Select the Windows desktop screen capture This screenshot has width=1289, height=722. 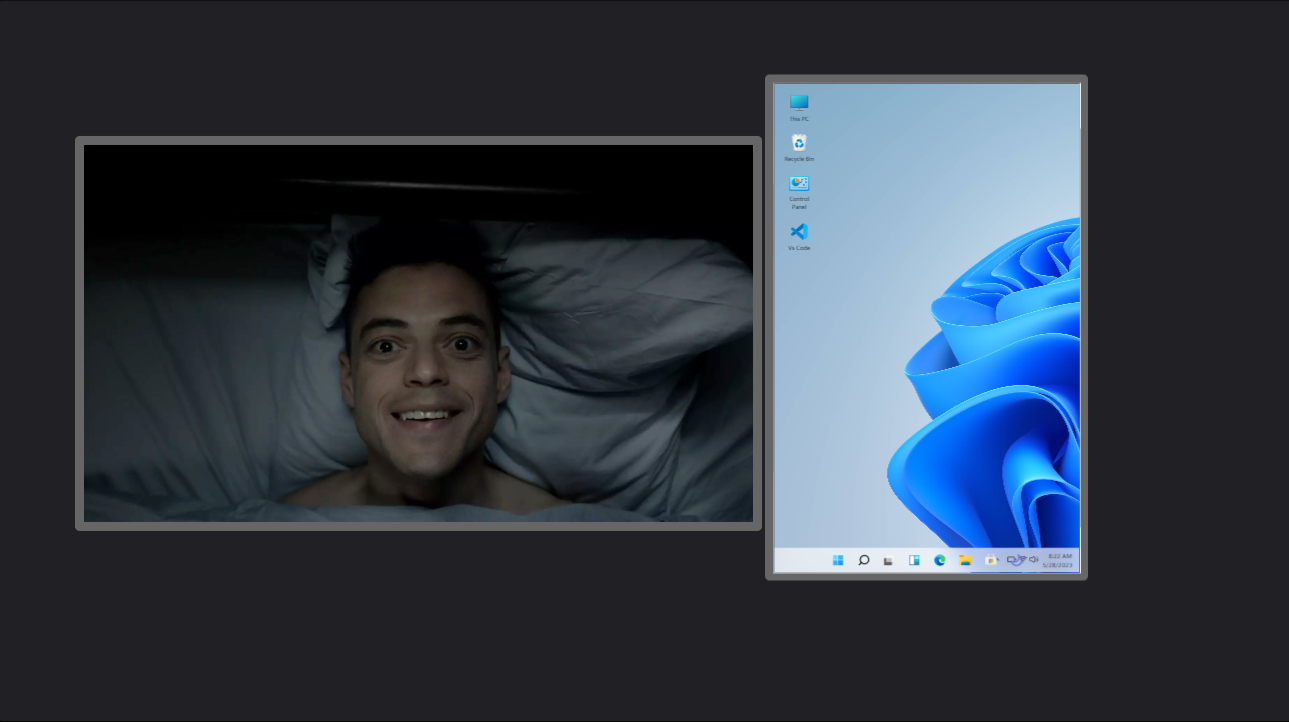point(927,327)
